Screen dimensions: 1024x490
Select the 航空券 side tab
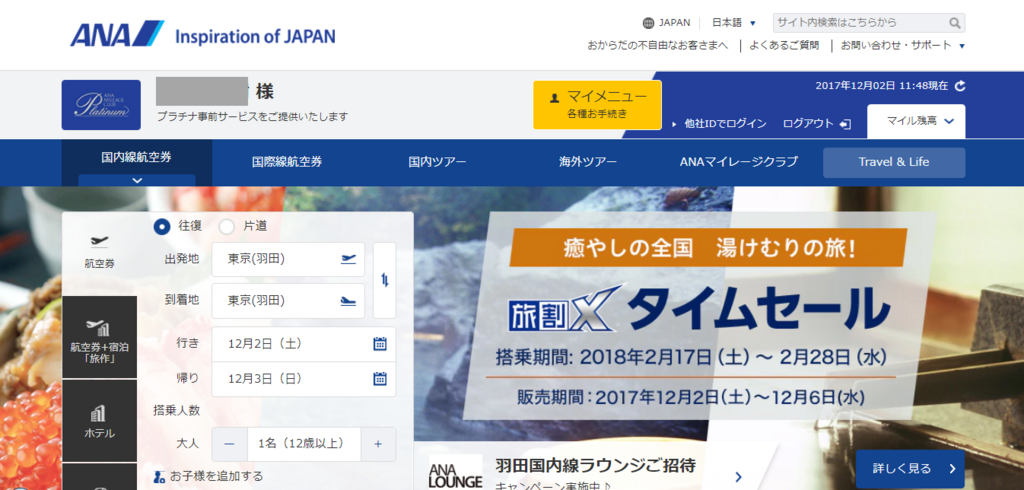[100, 252]
